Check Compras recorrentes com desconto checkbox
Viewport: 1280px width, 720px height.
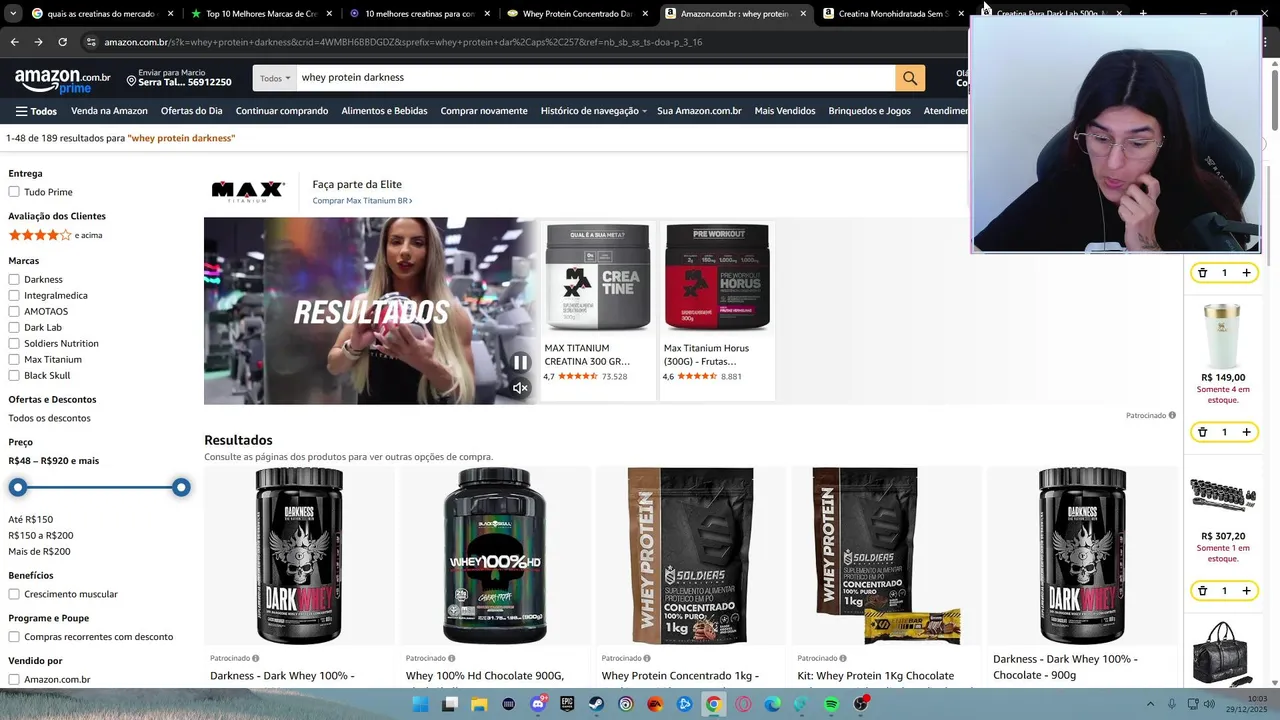pos(14,636)
